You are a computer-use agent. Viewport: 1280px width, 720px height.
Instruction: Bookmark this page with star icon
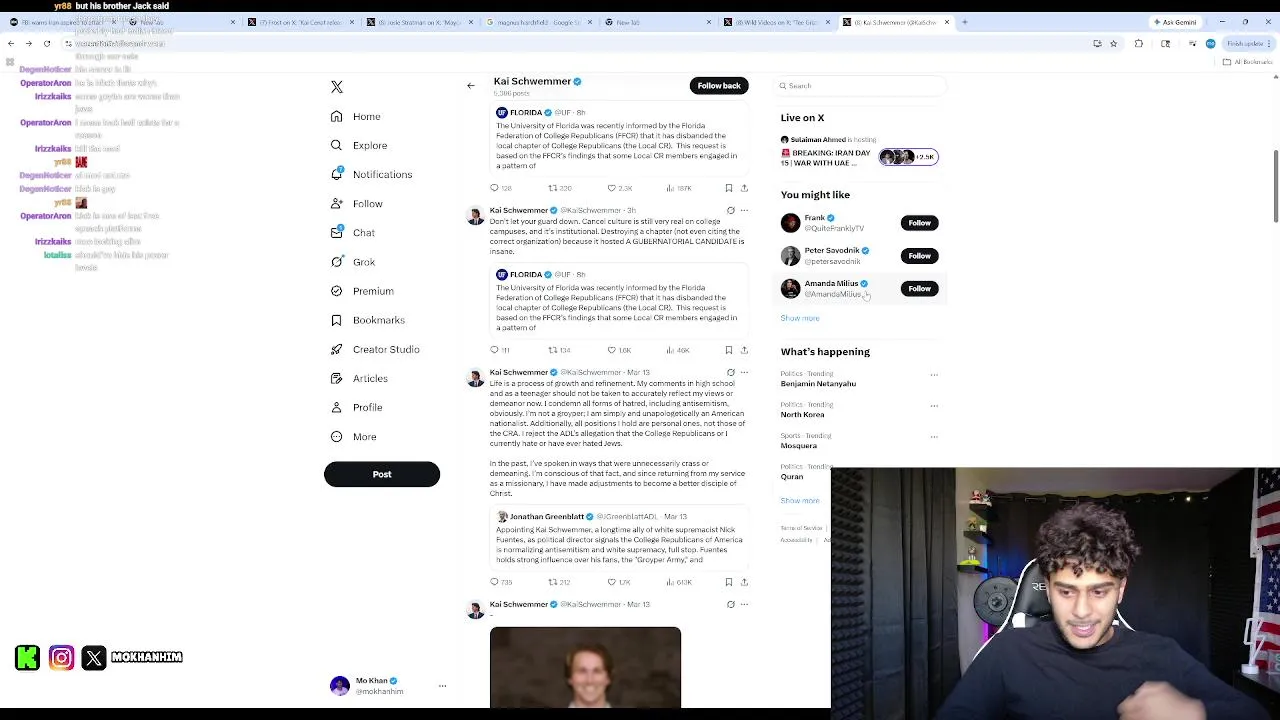pyautogui.click(x=1113, y=44)
